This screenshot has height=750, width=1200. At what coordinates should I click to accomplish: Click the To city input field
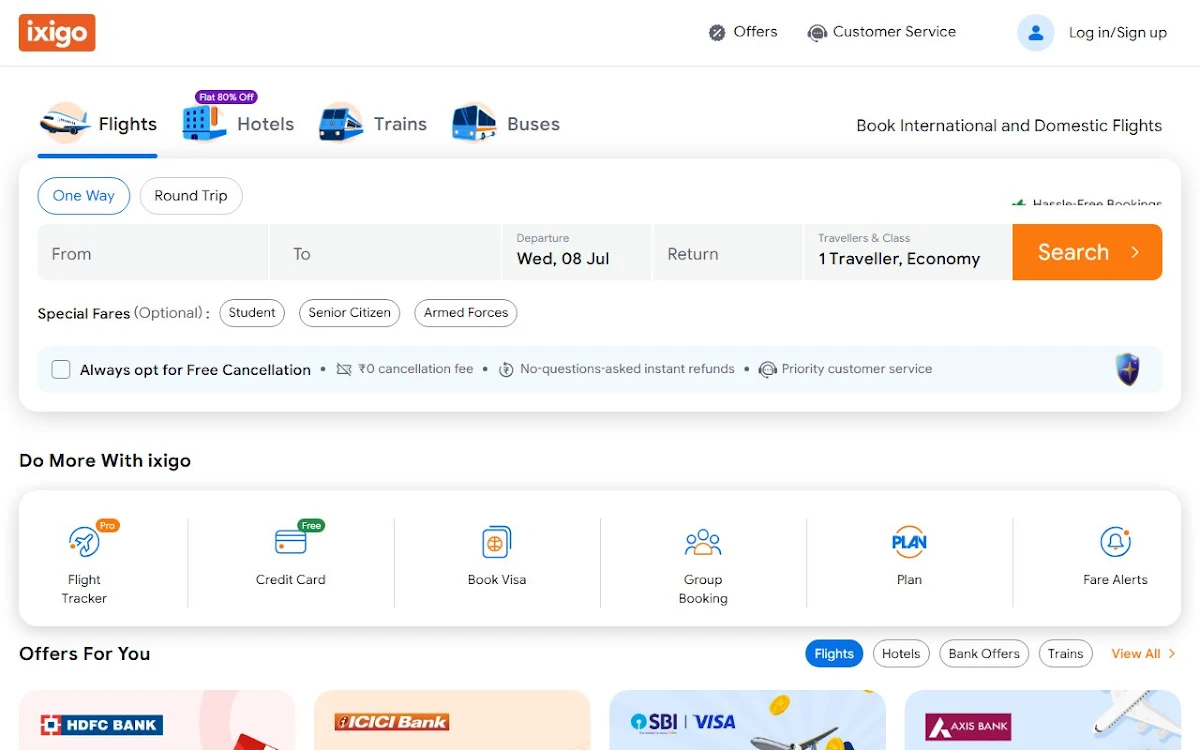coord(385,252)
